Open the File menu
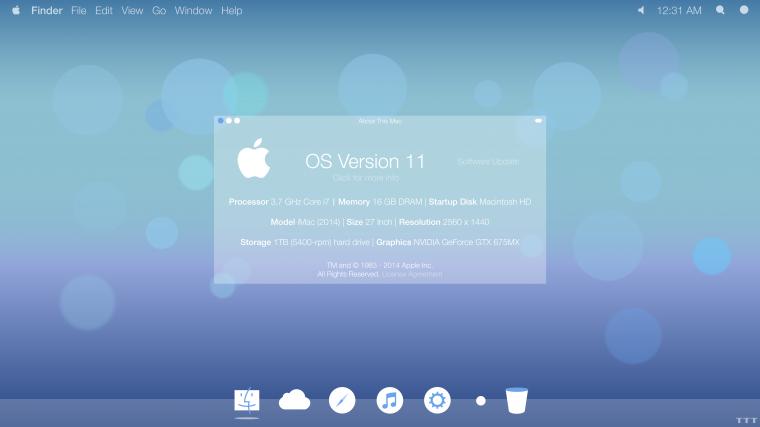Image resolution: width=760 pixels, height=427 pixels. point(79,11)
